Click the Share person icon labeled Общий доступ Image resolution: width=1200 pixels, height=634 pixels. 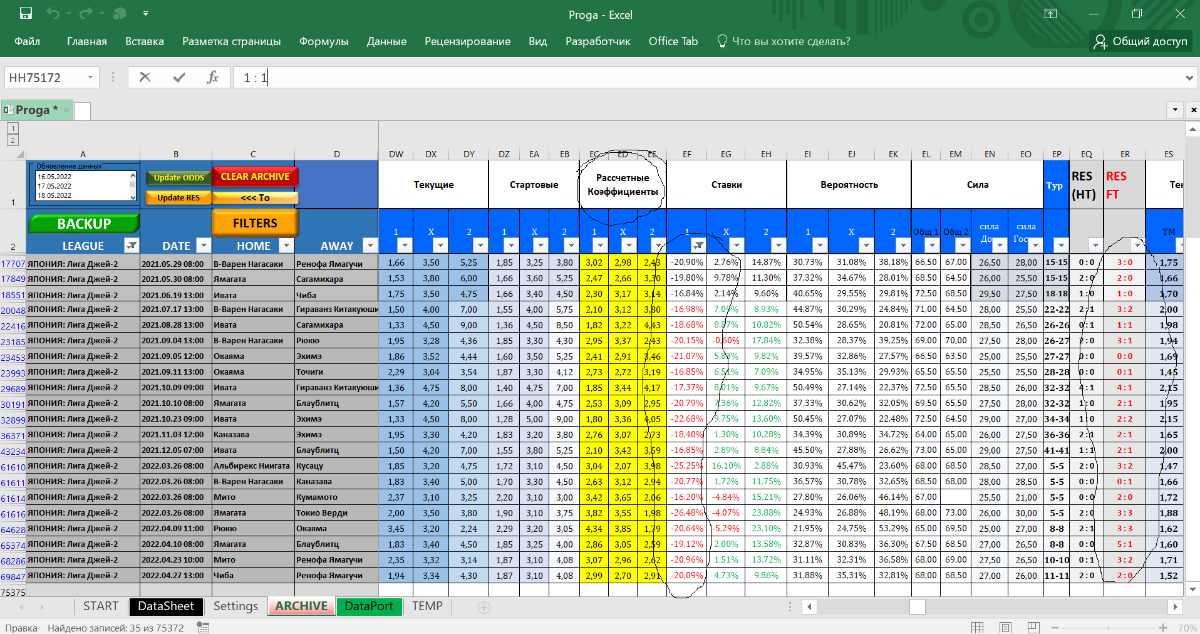tap(1140, 41)
